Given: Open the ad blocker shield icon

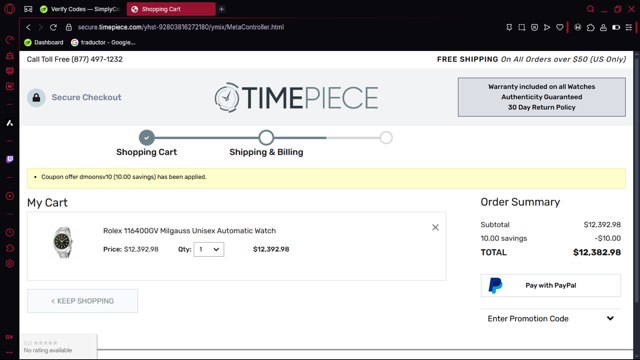Looking at the screenshot, I should click(x=534, y=27).
